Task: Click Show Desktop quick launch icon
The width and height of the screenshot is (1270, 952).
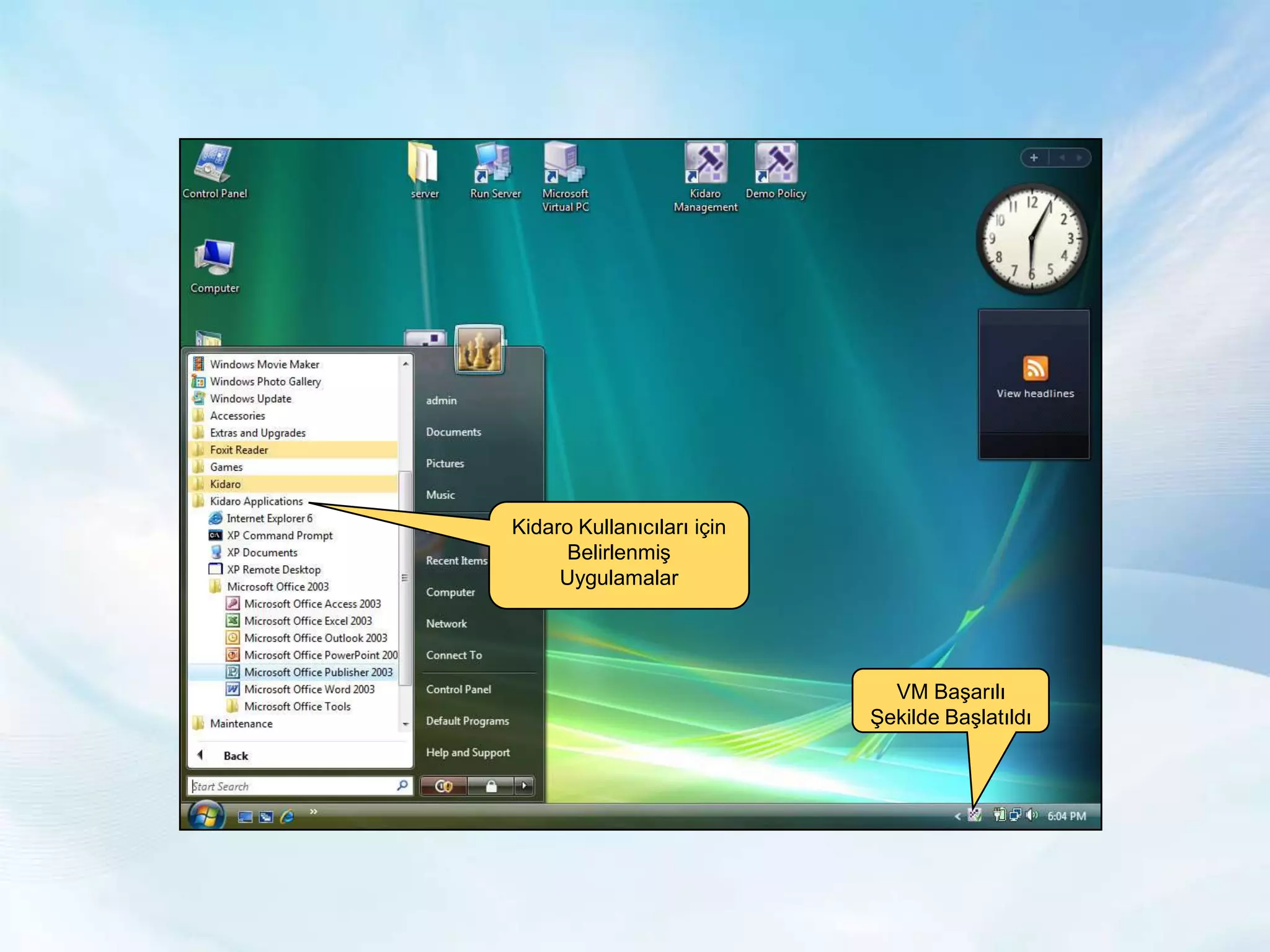Action: pyautogui.click(x=245, y=817)
